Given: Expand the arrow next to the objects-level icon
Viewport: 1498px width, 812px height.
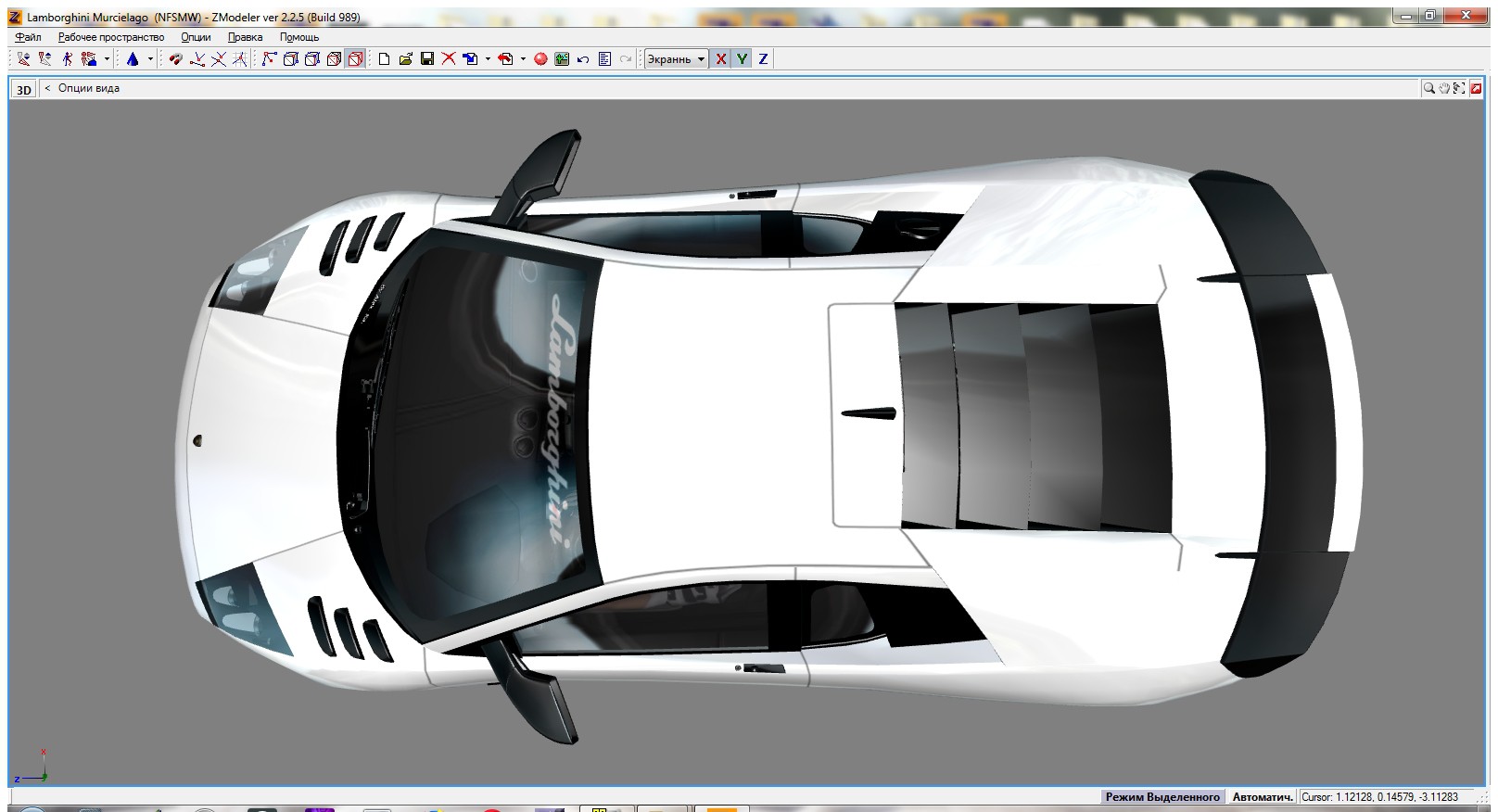Looking at the screenshot, I should tap(107, 59).
